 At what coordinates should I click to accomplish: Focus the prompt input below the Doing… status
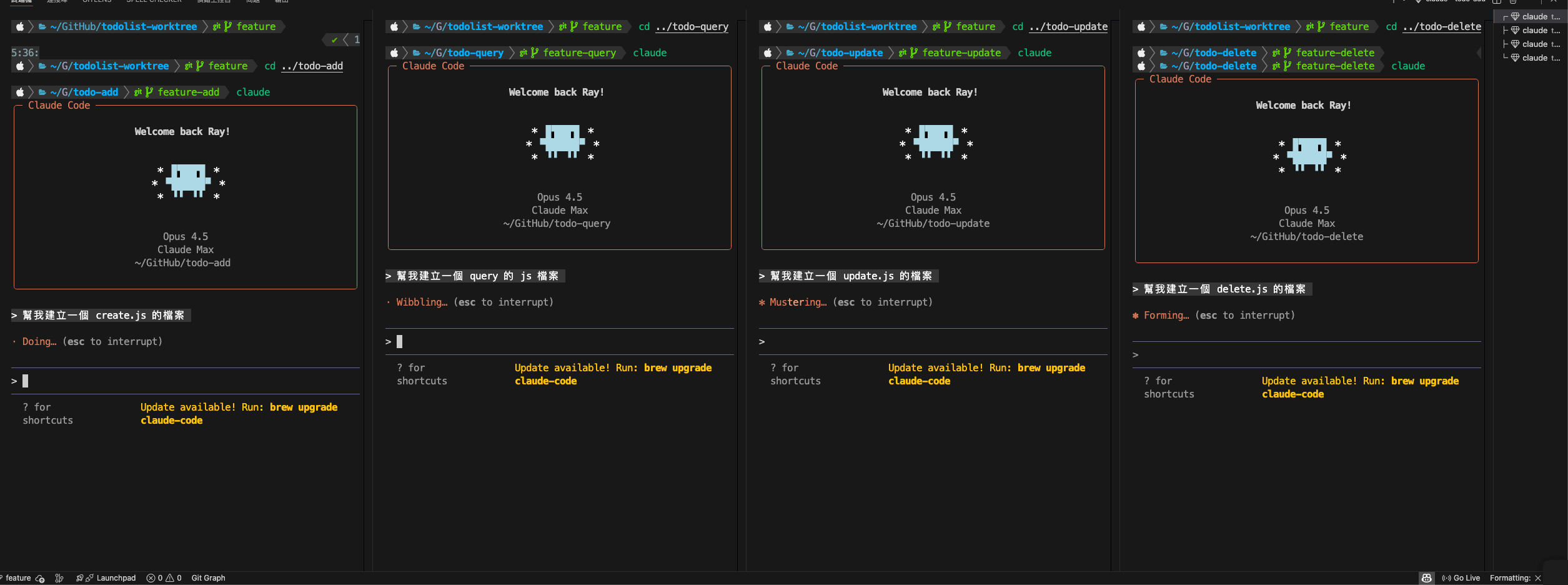click(186, 381)
